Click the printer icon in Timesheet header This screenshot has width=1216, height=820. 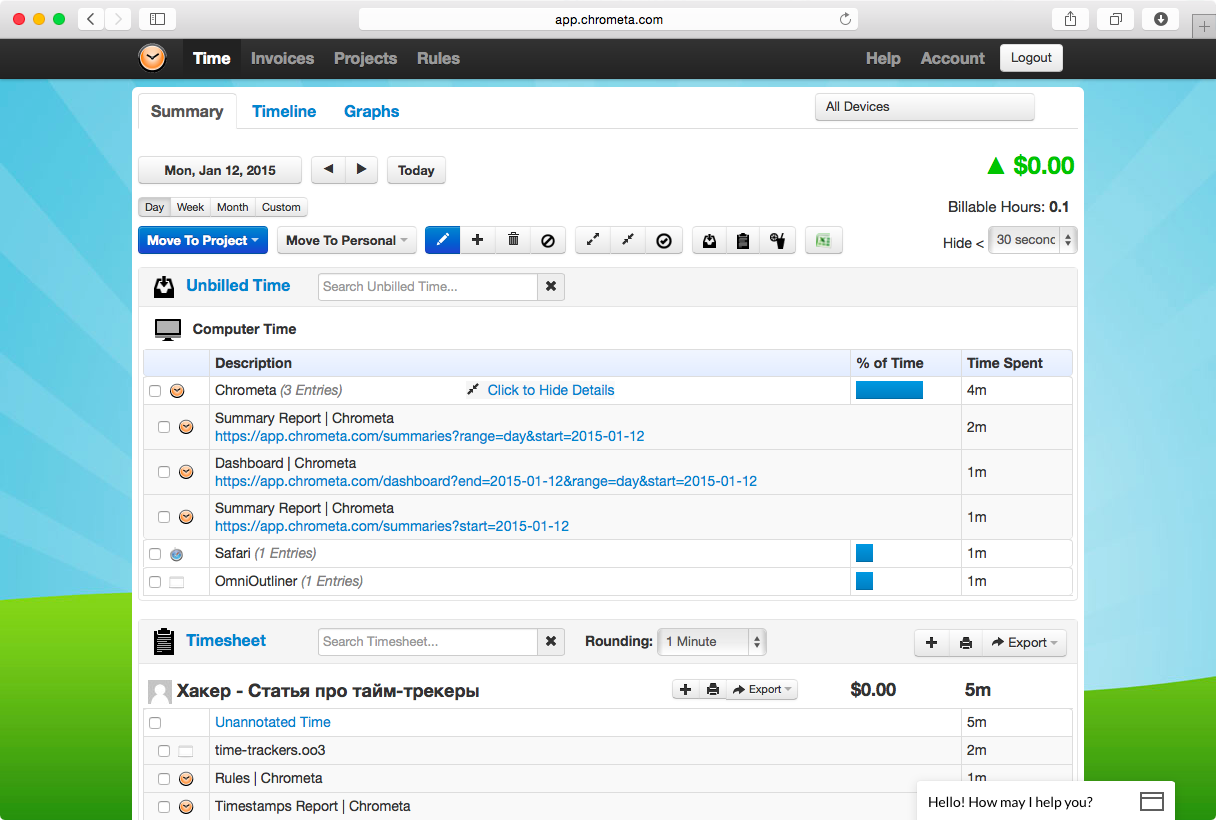point(965,643)
